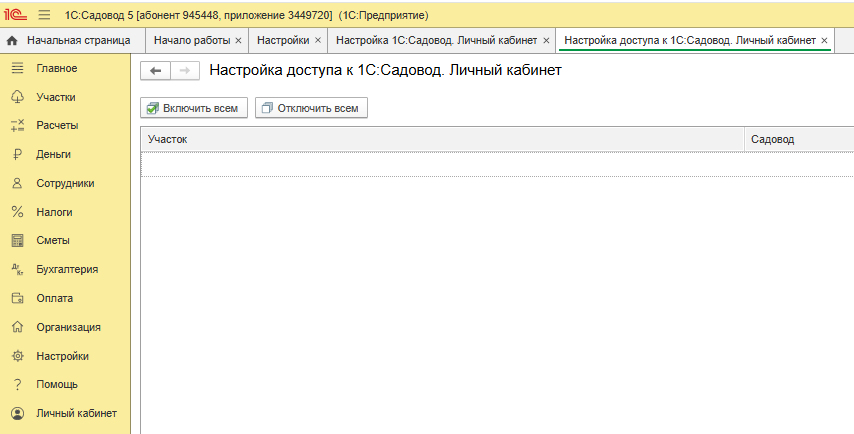Image resolution: width=854 pixels, height=434 pixels.
Task: Click the 1C logo icon
Action: [15, 15]
